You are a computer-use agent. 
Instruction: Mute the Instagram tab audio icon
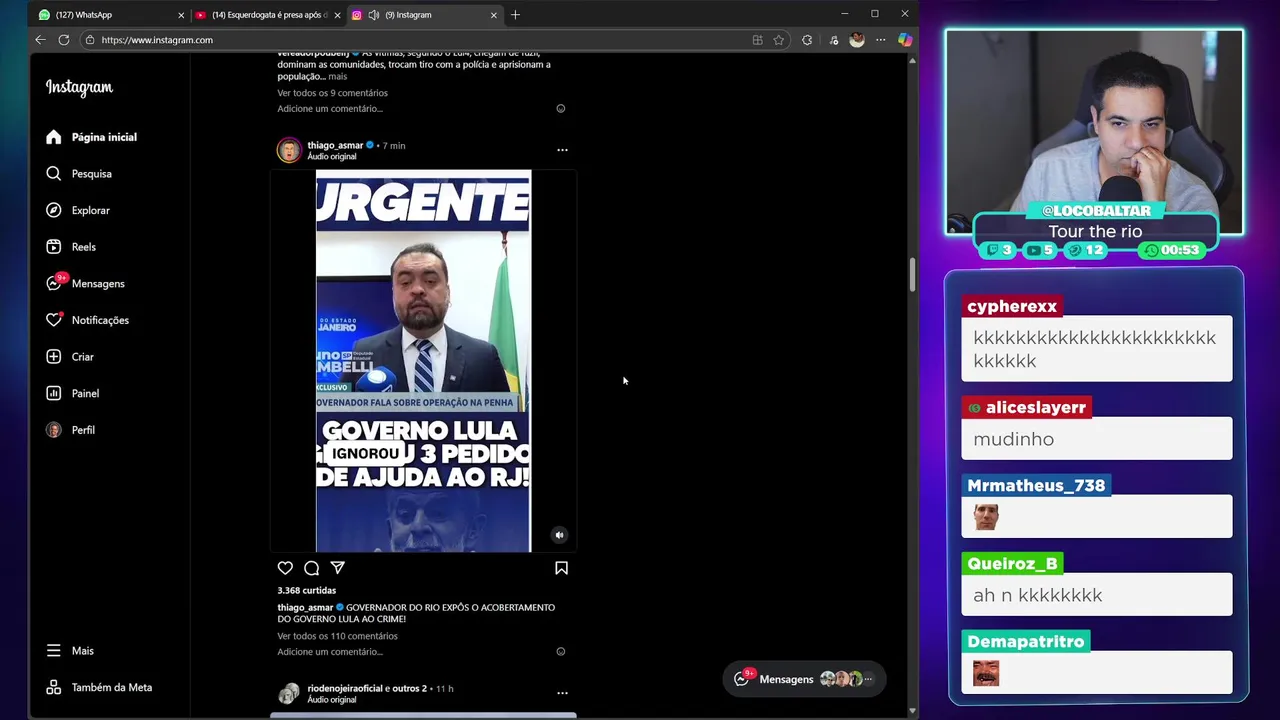[x=373, y=15]
